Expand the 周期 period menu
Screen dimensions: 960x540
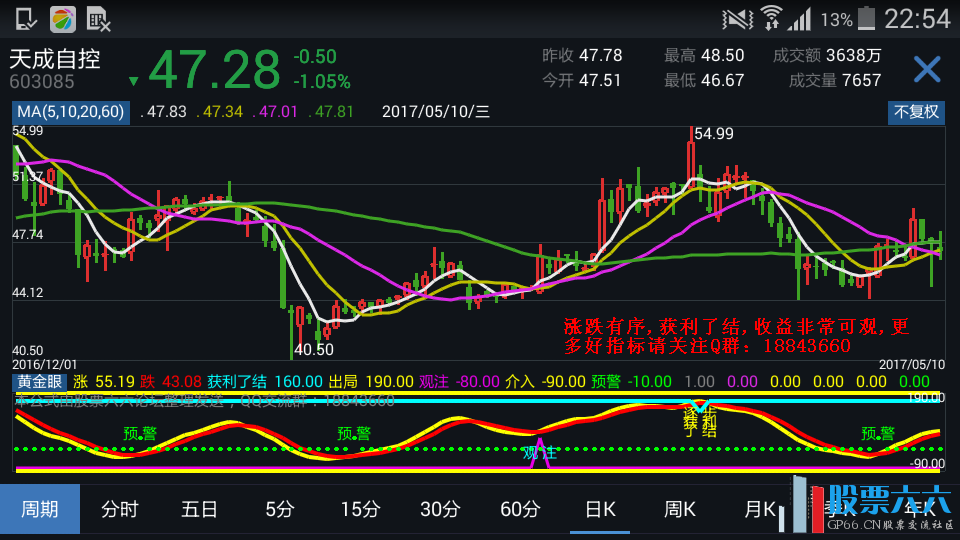point(39,509)
